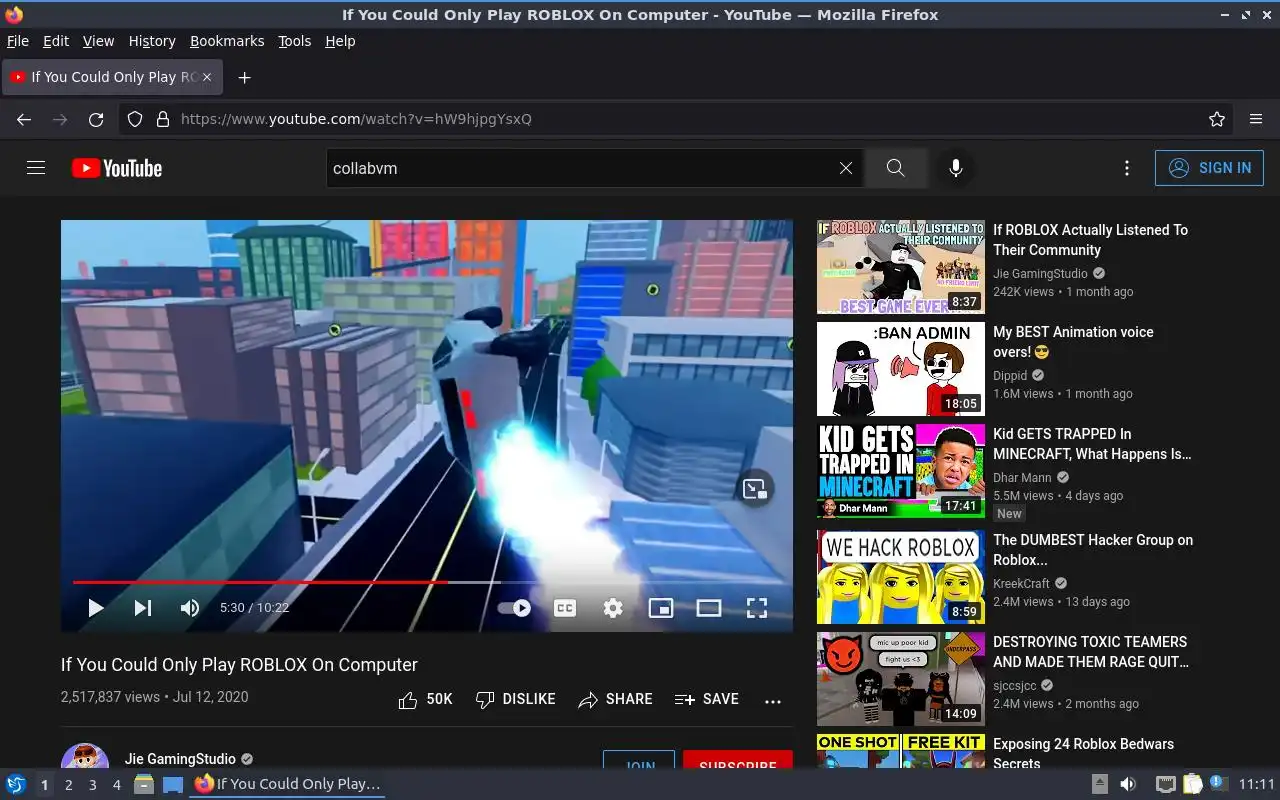This screenshot has height=800, width=1280.
Task: Skip to the next video
Action: pyautogui.click(x=143, y=607)
